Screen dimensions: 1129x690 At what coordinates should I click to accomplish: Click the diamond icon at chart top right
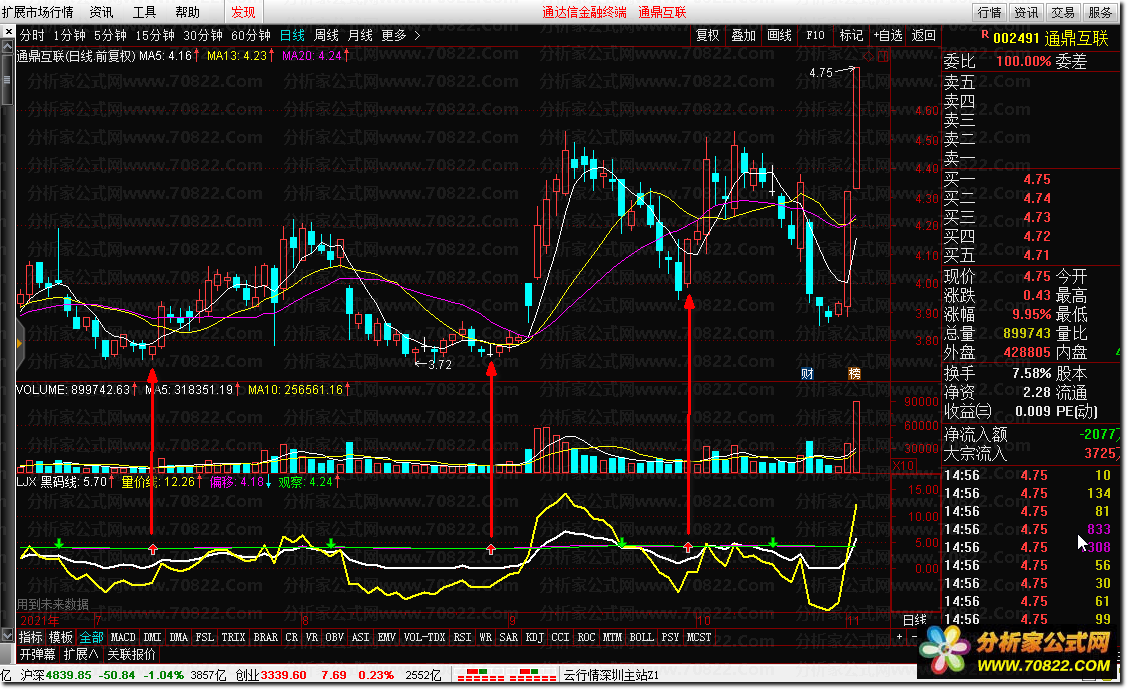(x=869, y=56)
